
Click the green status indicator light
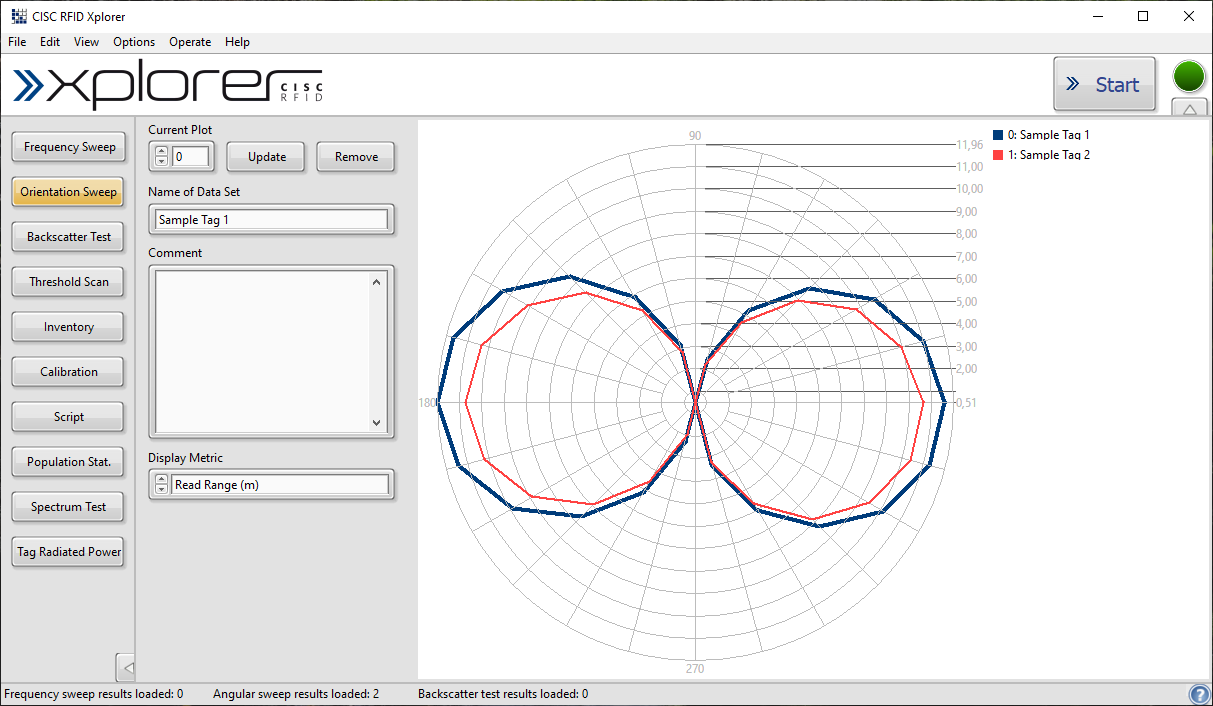click(x=1189, y=77)
